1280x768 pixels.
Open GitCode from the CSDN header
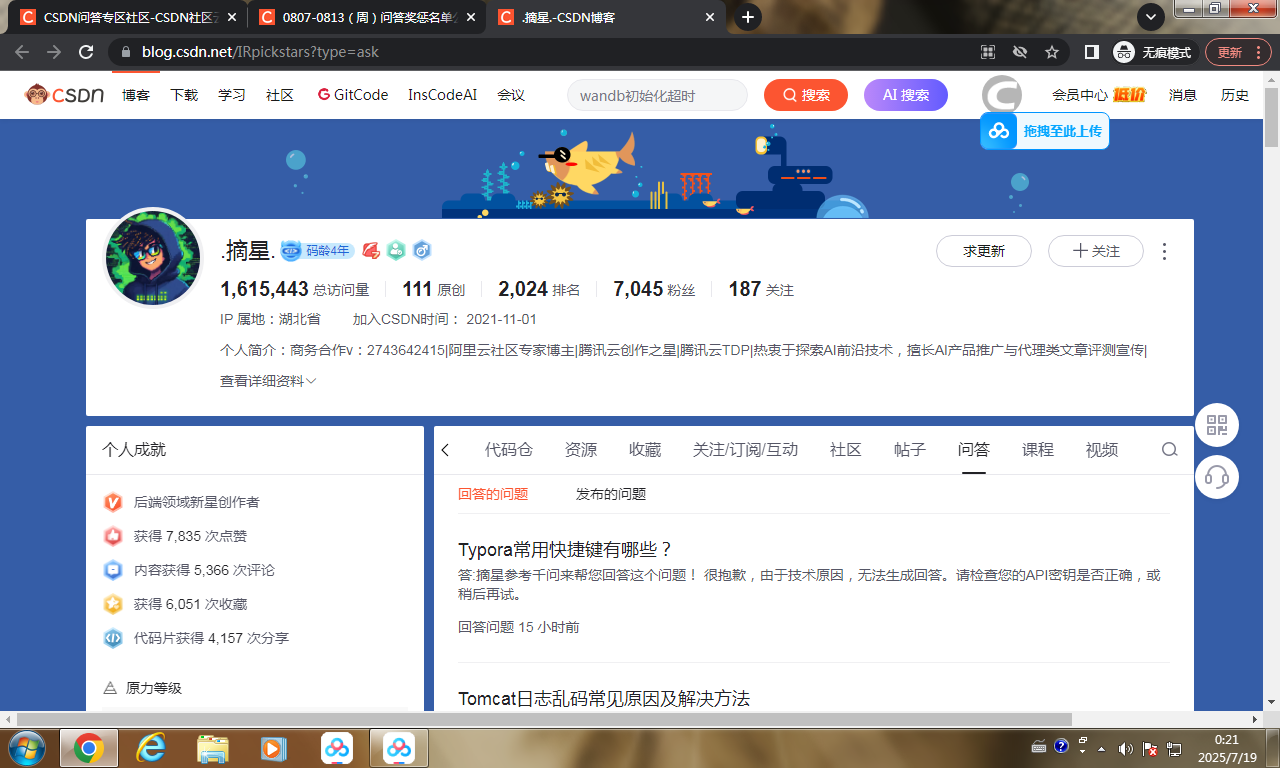coord(353,95)
